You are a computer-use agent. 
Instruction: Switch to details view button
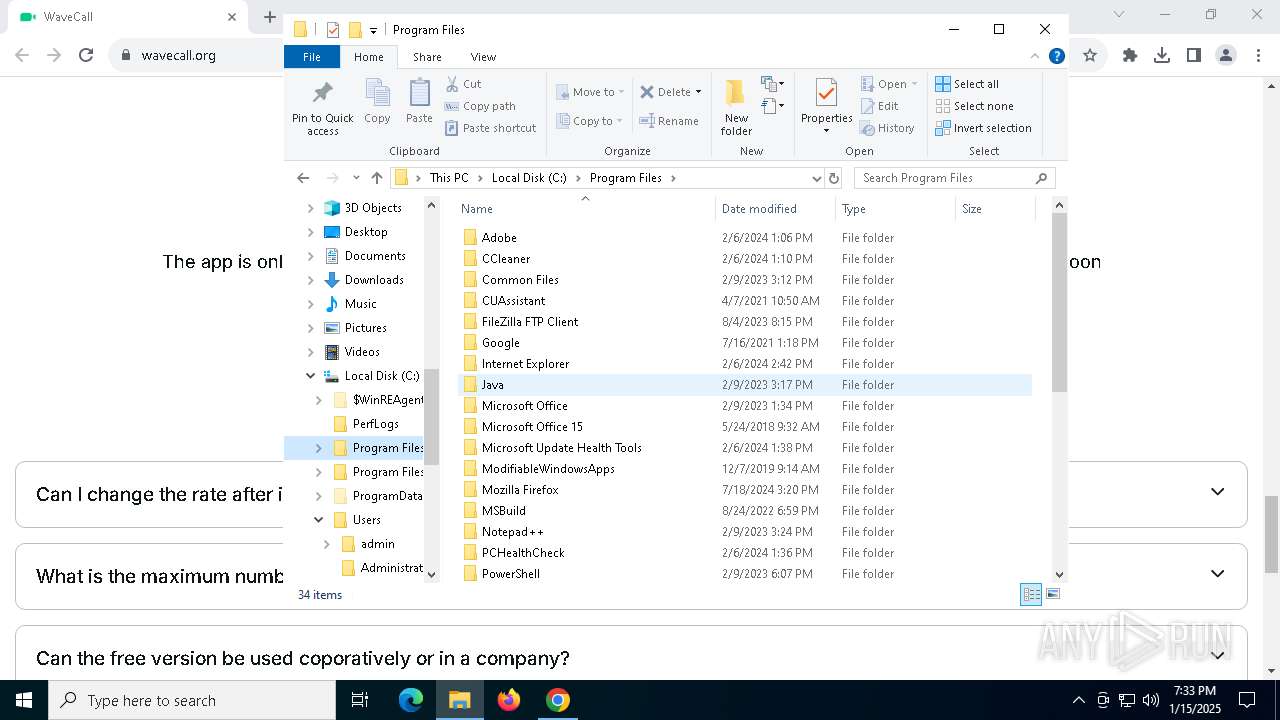[1031, 594]
